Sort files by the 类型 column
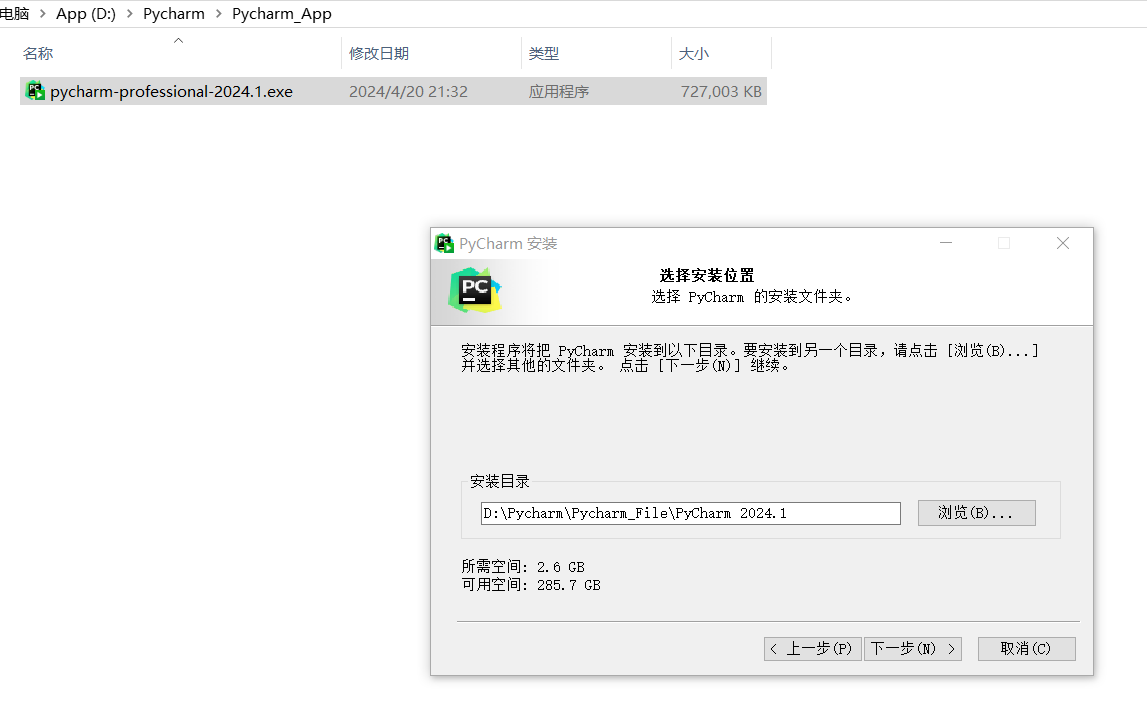The image size is (1147, 707). pyautogui.click(x=542, y=53)
